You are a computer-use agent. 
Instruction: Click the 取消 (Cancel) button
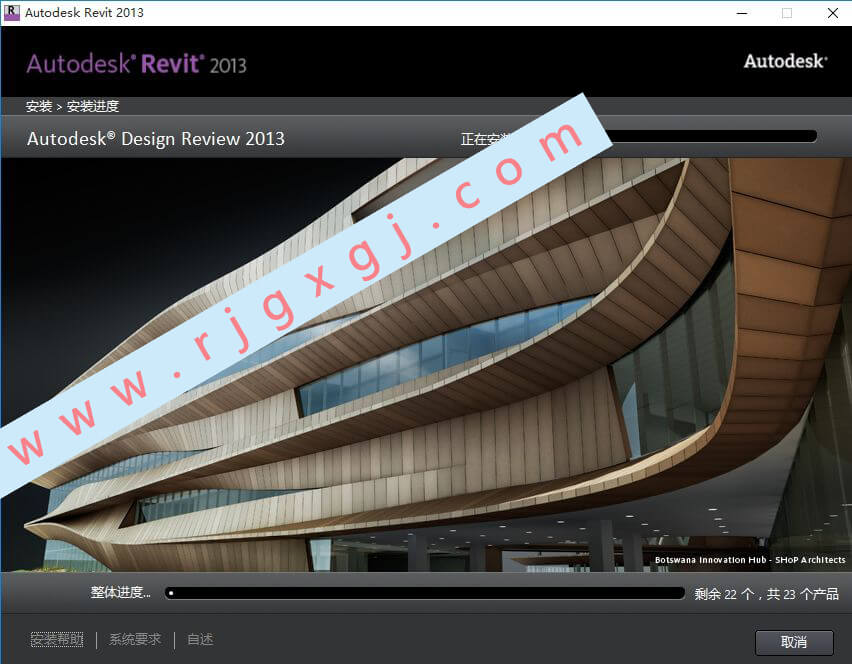[794, 642]
